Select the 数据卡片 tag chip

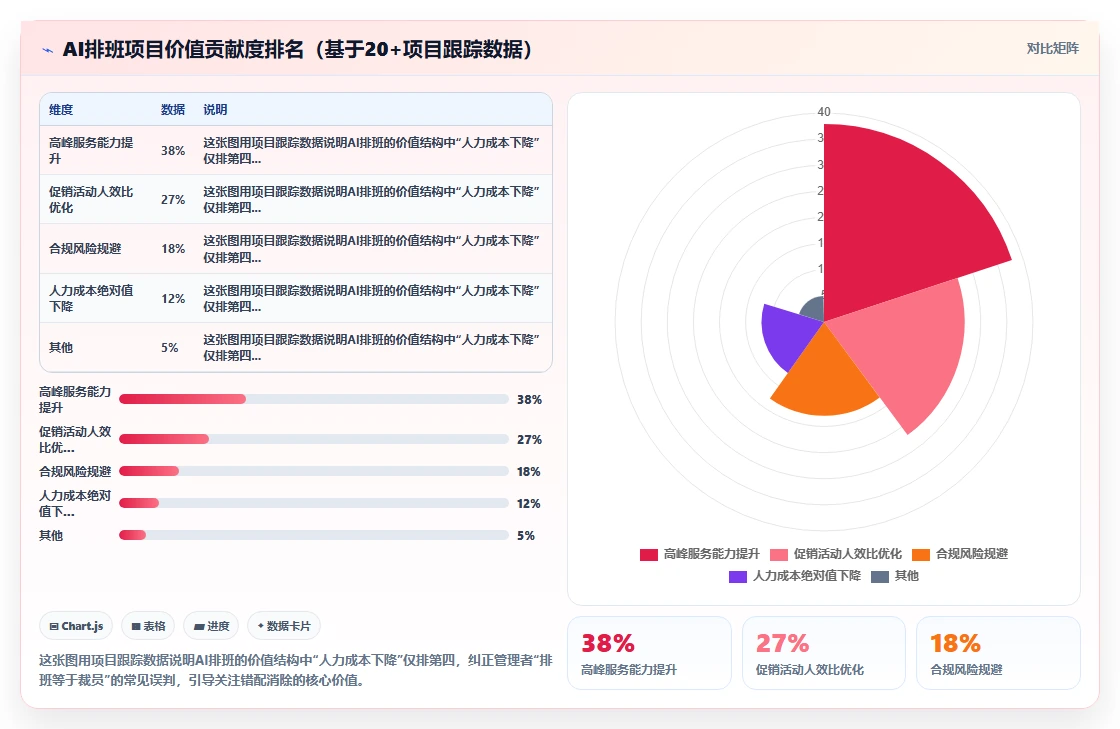click(284, 626)
